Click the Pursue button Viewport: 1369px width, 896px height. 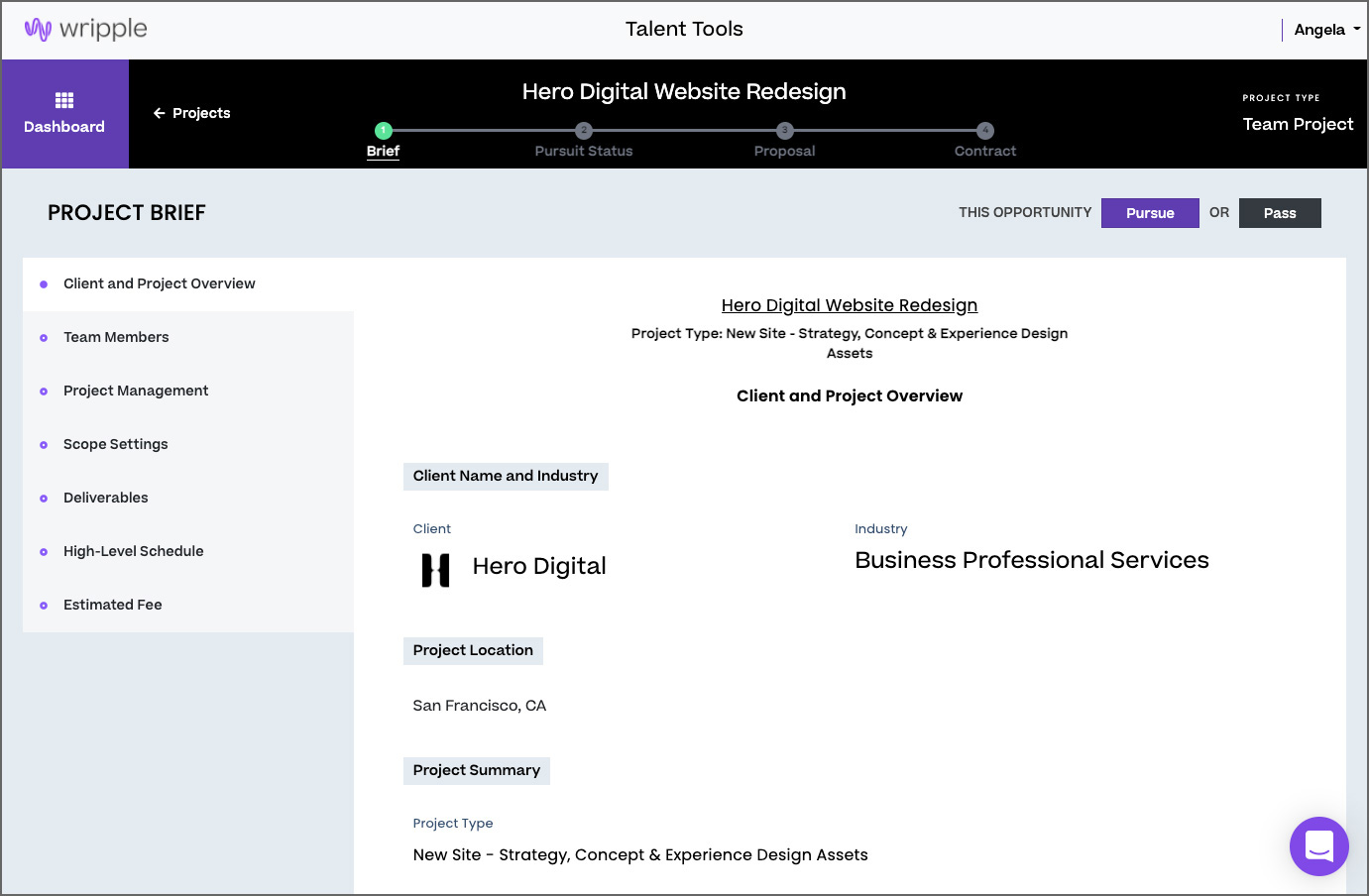pos(1150,213)
